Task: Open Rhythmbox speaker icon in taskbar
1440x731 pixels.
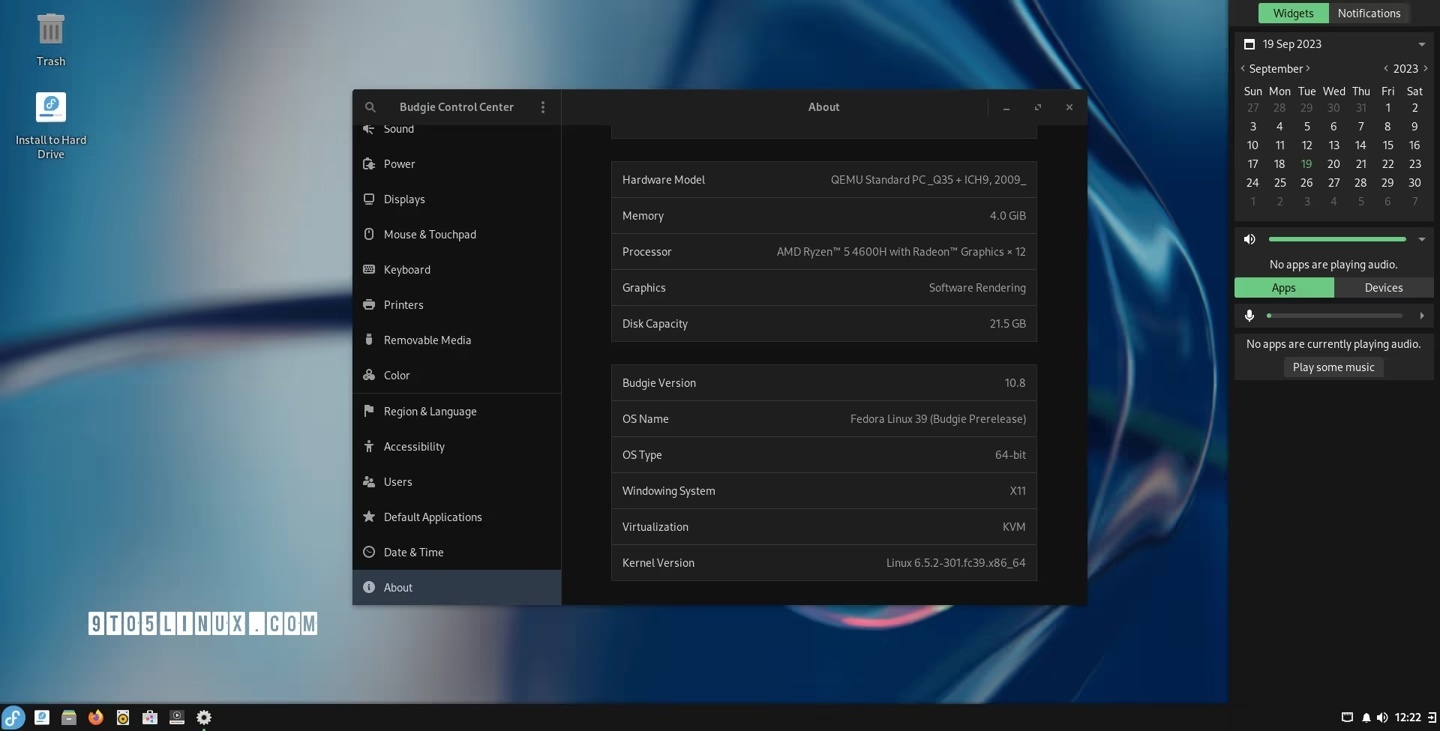Action: [x=123, y=717]
